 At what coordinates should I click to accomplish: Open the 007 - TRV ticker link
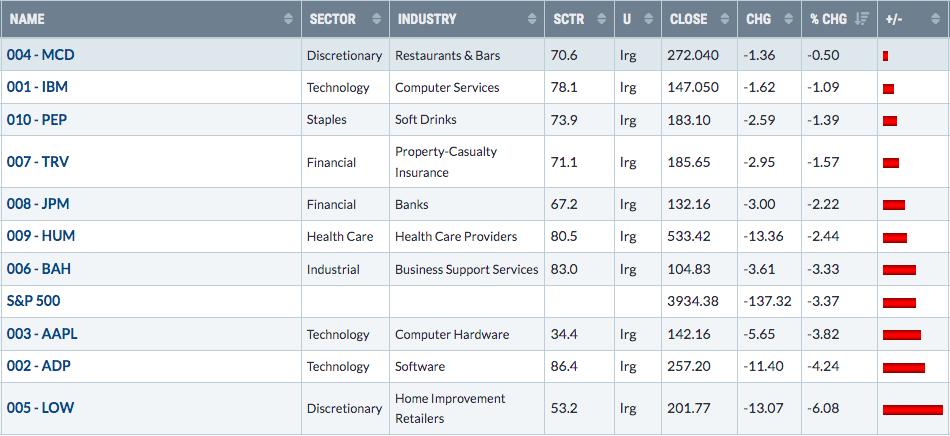[38, 162]
